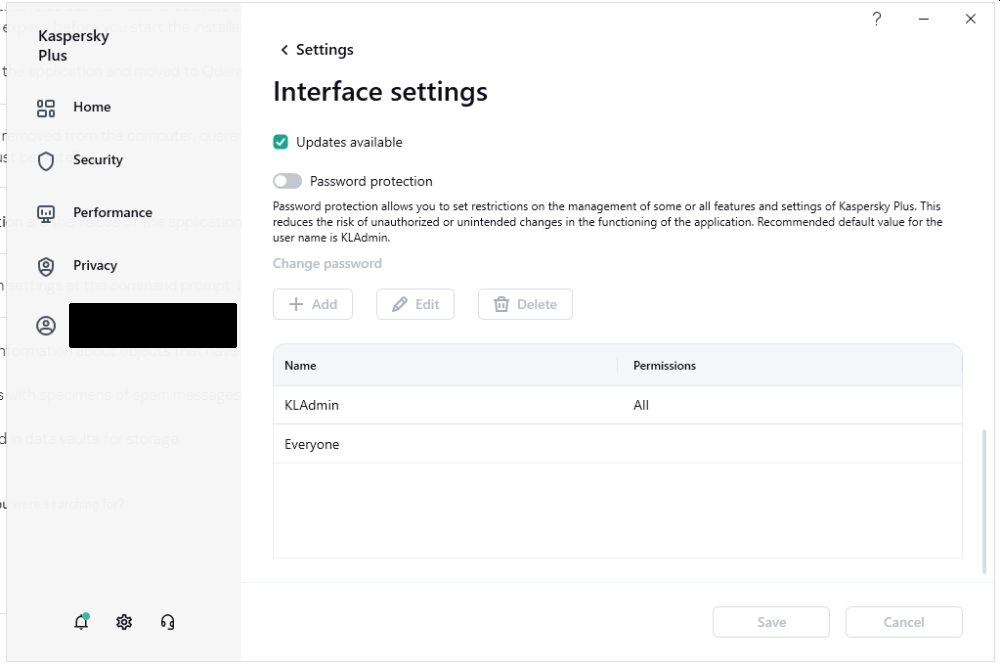The width and height of the screenshot is (1000, 666).
Task: Select the Everyone user row
Action: (616, 444)
